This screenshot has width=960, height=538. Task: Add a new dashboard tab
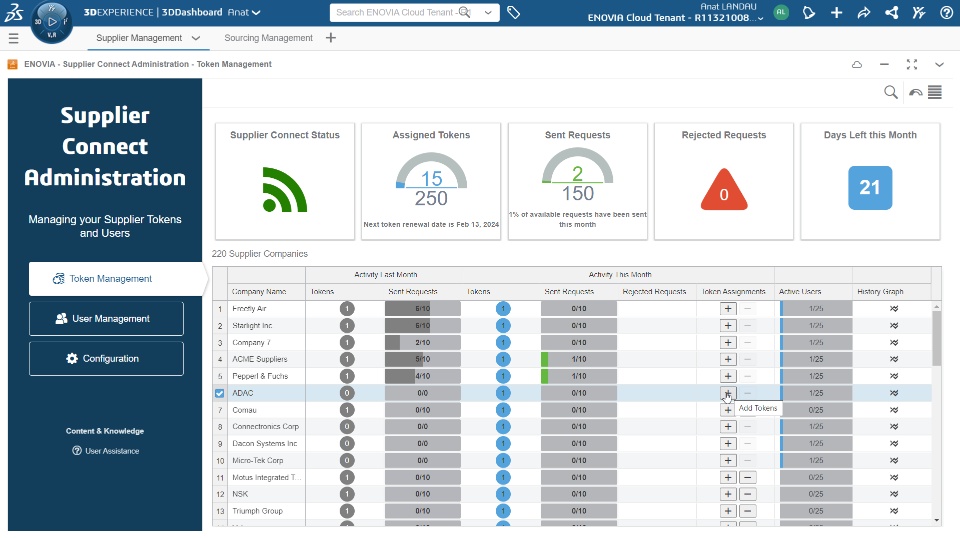(331, 38)
